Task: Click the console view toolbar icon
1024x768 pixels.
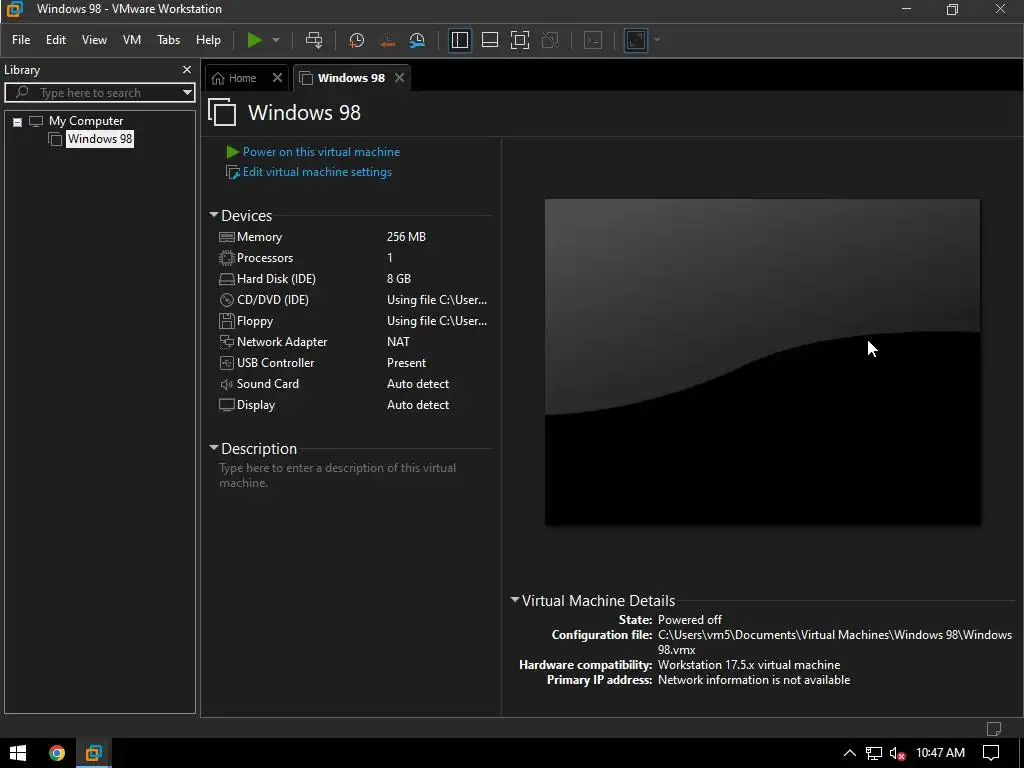Action: (593, 40)
